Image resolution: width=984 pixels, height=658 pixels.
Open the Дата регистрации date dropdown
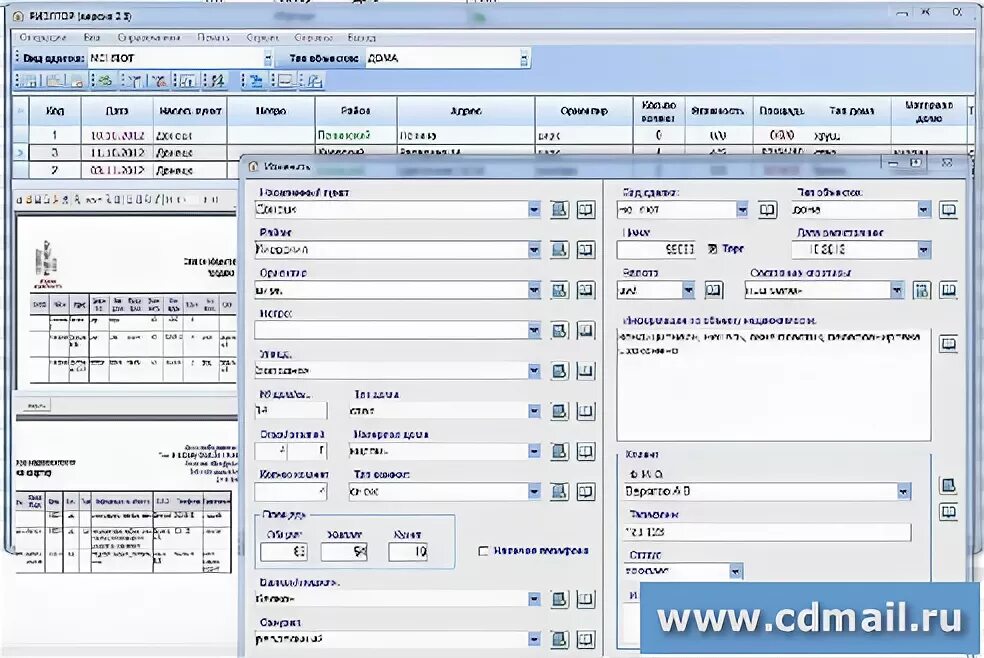coord(923,250)
